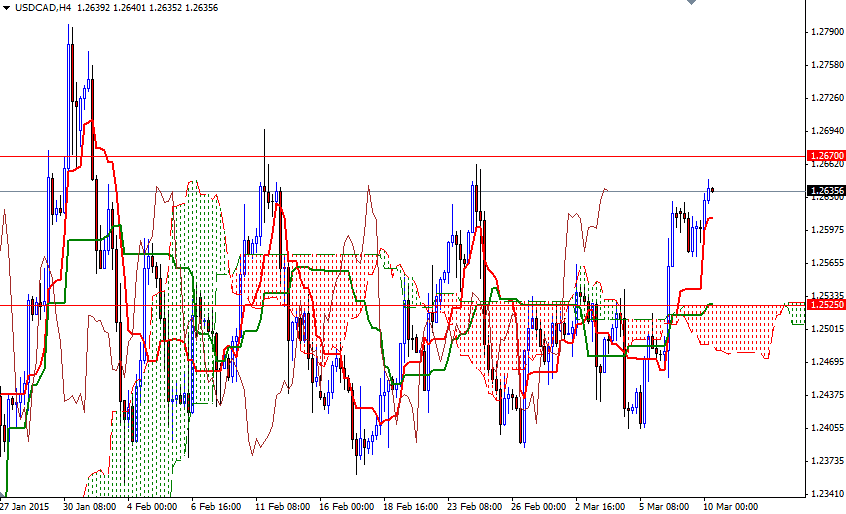Screen dimensions: 846x514
Task: Select the USDCAD,H4 chart title text
Action: coord(43,8)
